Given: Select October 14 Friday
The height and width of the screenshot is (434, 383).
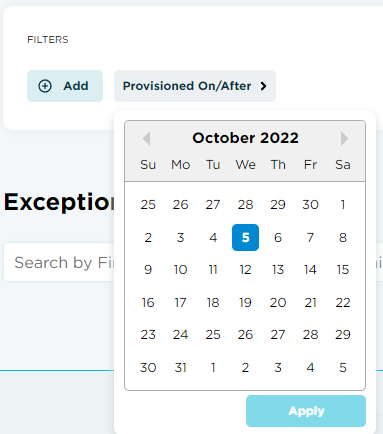Looking at the screenshot, I should [x=310, y=270].
